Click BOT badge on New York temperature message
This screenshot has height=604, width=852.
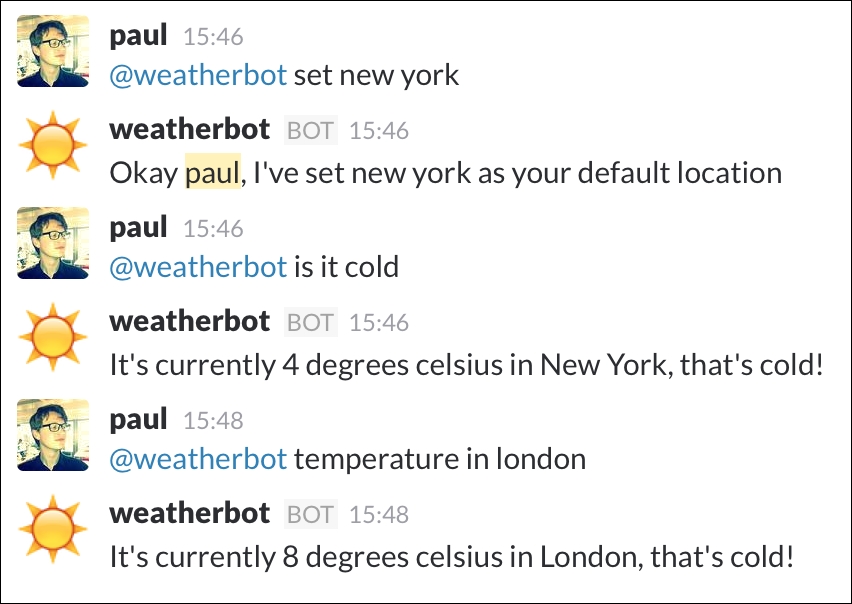[310, 323]
